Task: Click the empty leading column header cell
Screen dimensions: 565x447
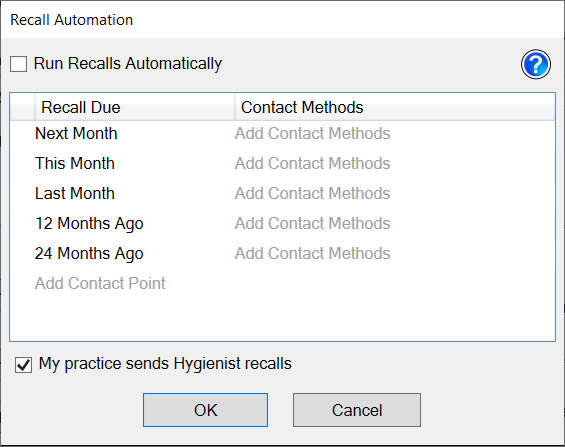Action: coord(23,107)
